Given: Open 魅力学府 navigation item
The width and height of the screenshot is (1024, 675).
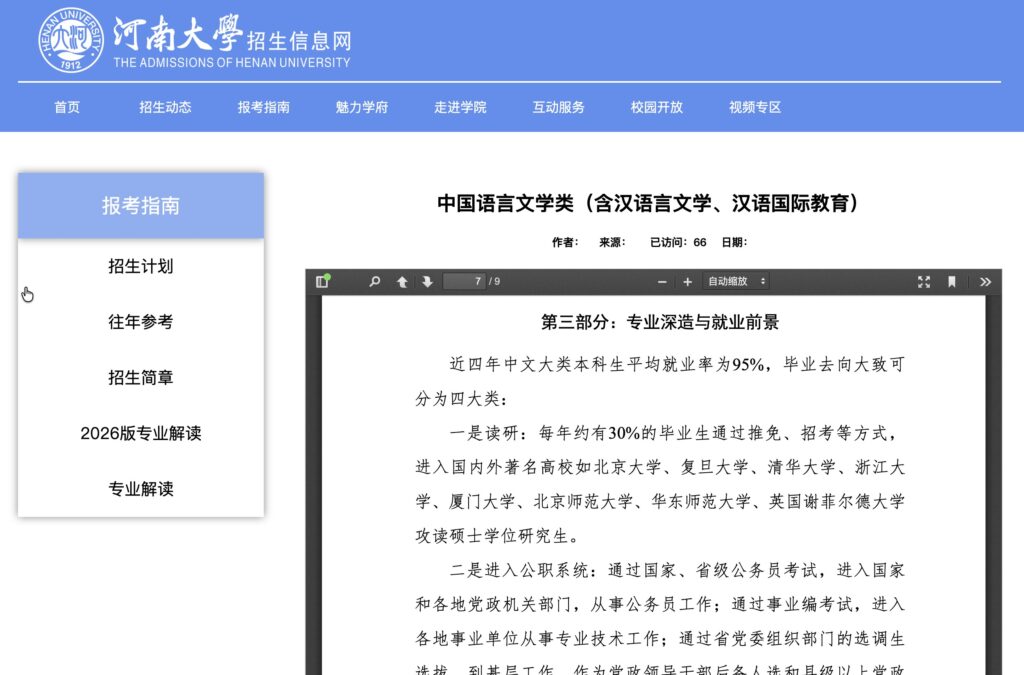Looking at the screenshot, I should (x=362, y=107).
